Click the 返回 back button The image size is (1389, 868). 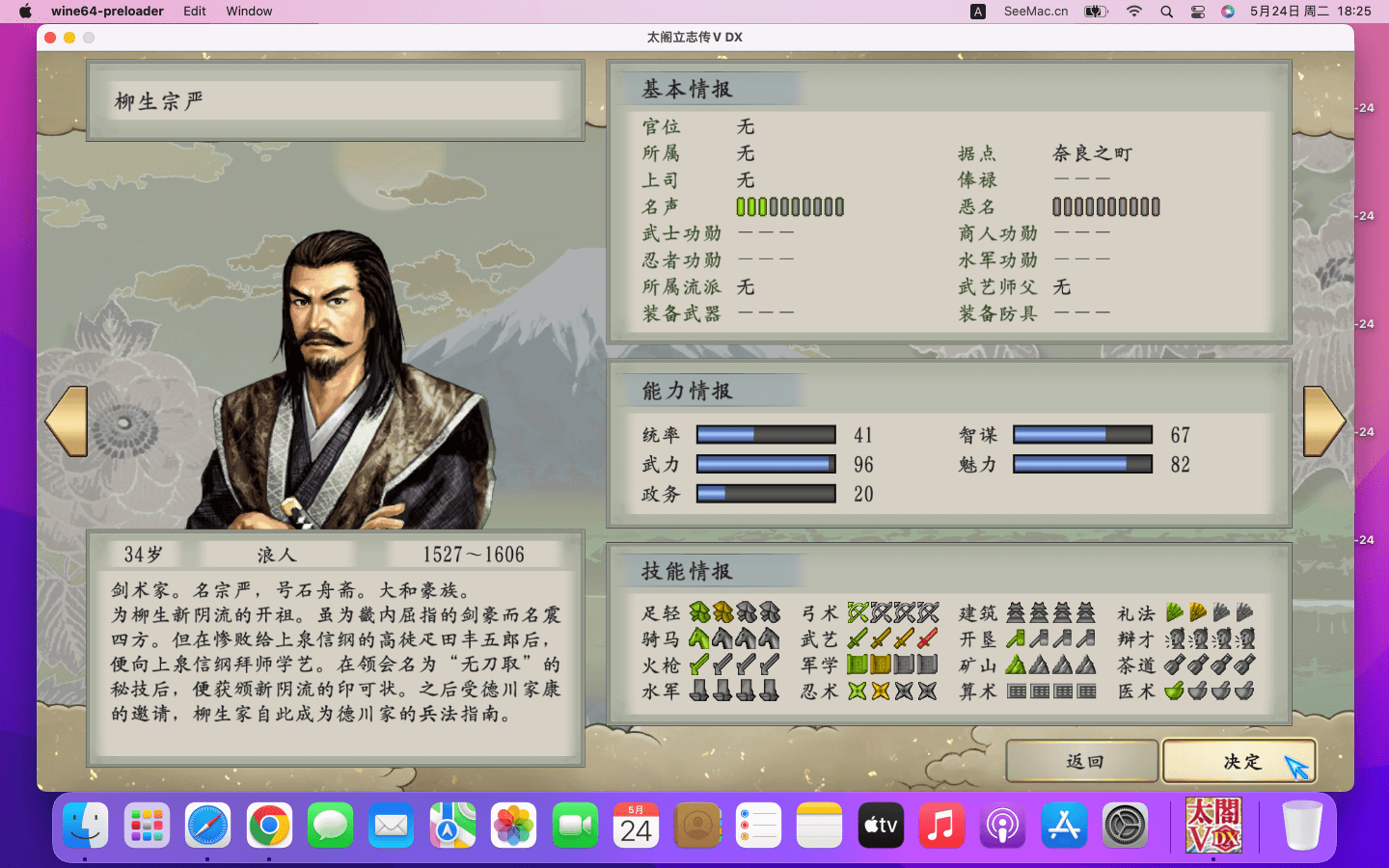(x=1081, y=761)
